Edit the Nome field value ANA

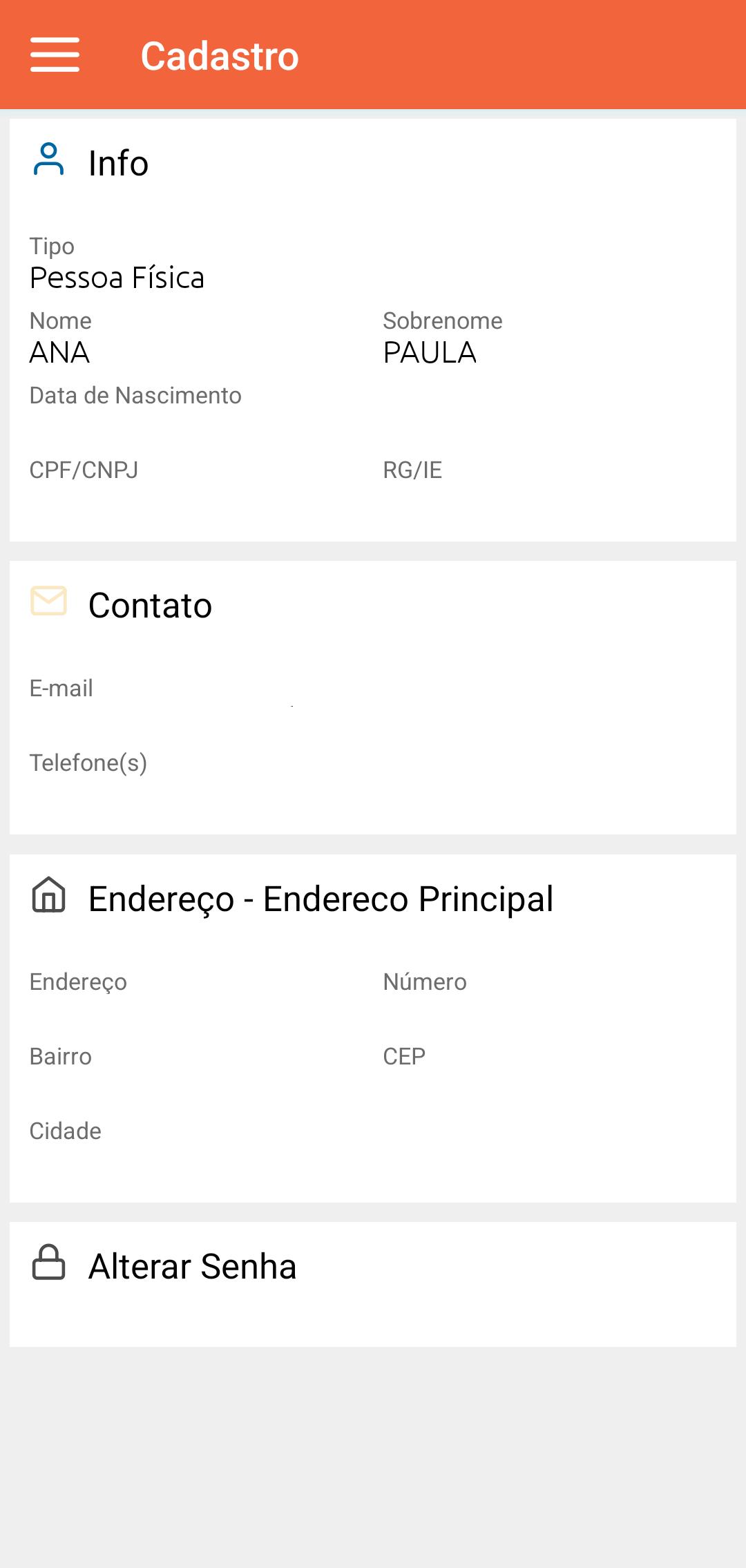click(x=59, y=352)
